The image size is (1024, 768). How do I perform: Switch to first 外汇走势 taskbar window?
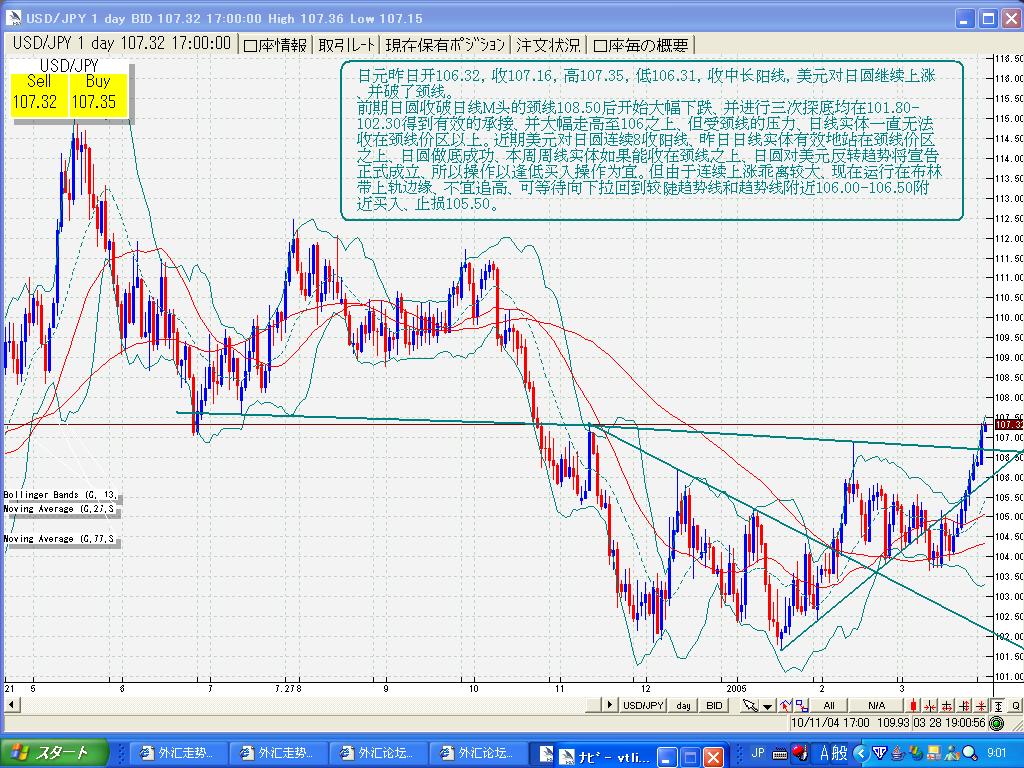point(178,753)
